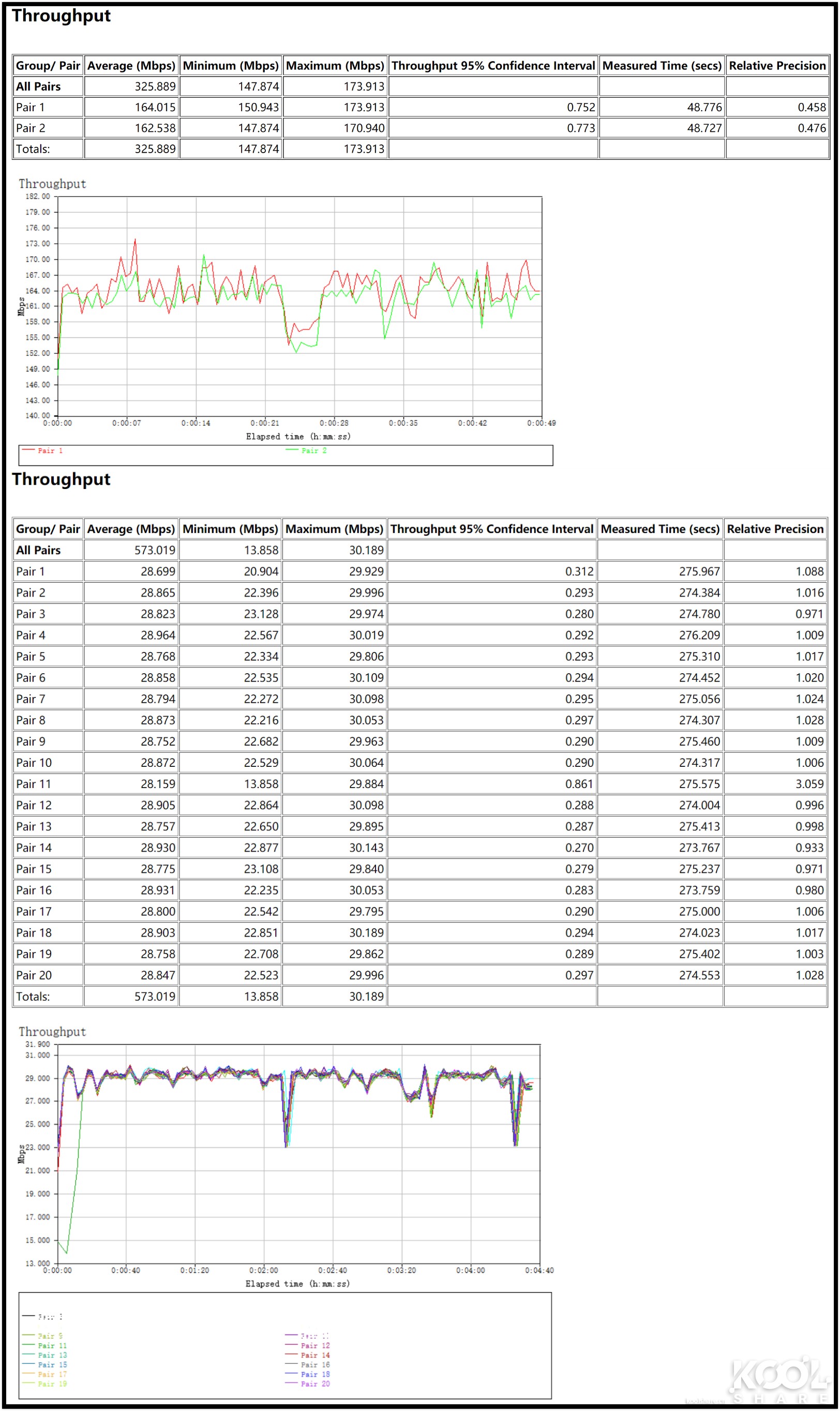
Task: Select the Maximum (Mbps) column header
Action: pyautogui.click(x=335, y=66)
